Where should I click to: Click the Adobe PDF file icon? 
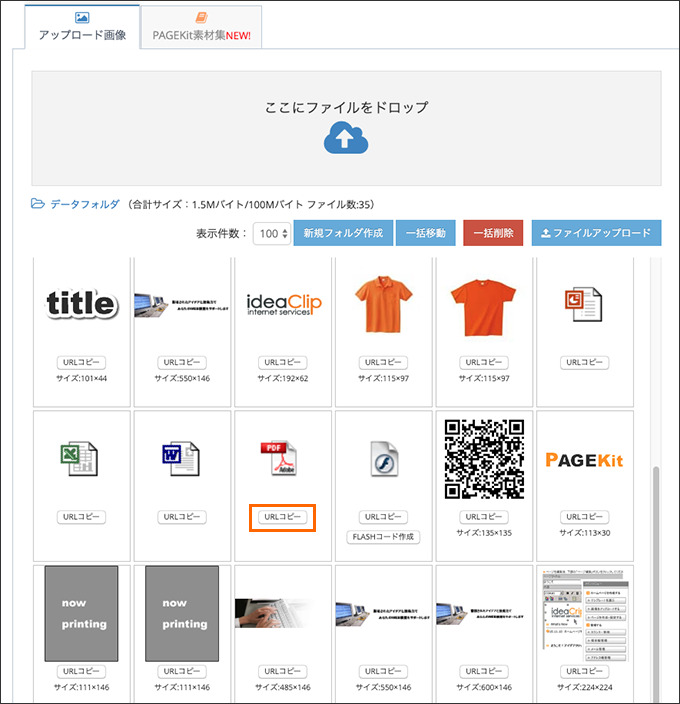click(x=279, y=458)
